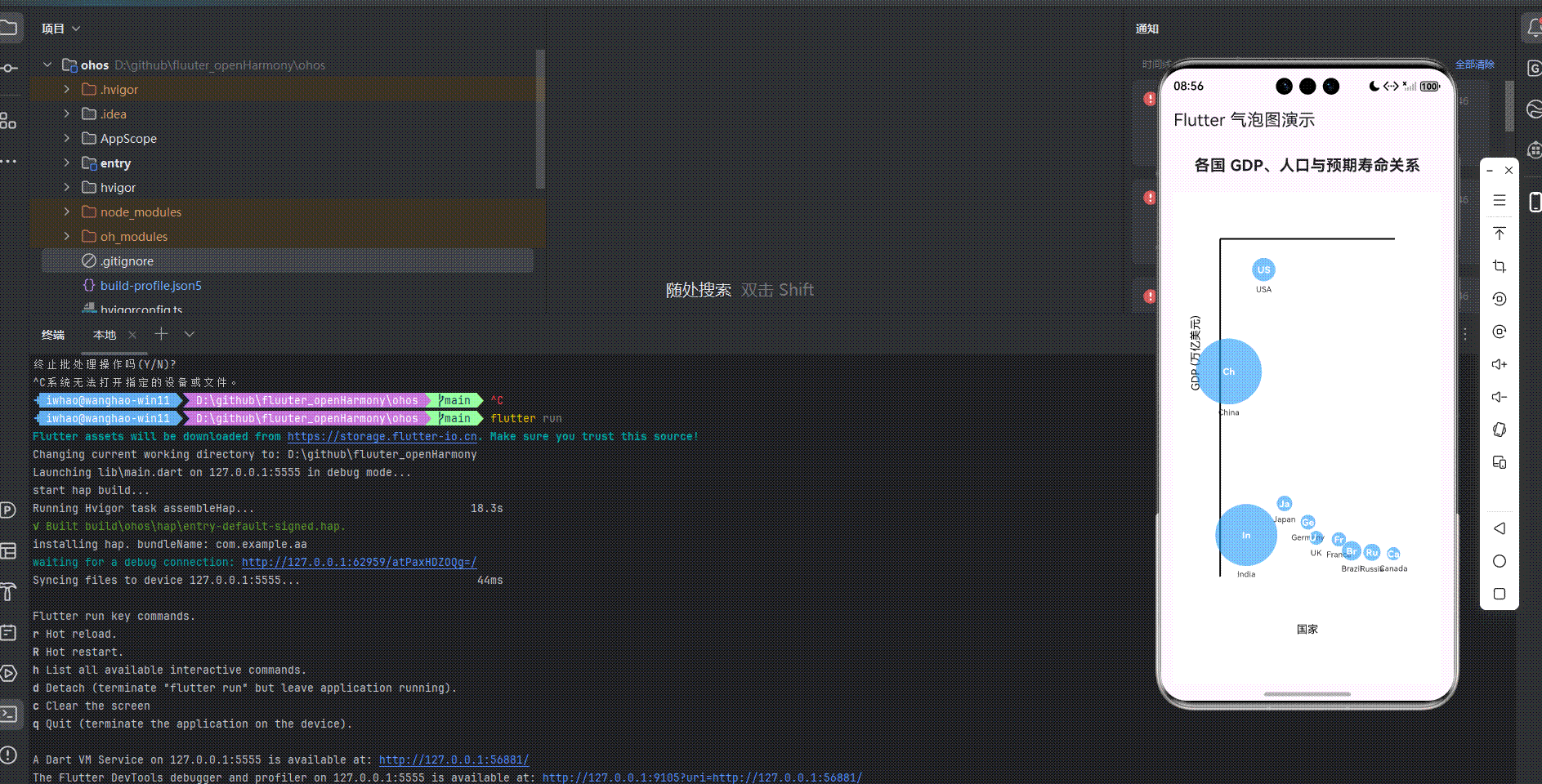The height and width of the screenshot is (784, 1542).
Task: Collapse the ohos root project node
Action: pyautogui.click(x=47, y=65)
